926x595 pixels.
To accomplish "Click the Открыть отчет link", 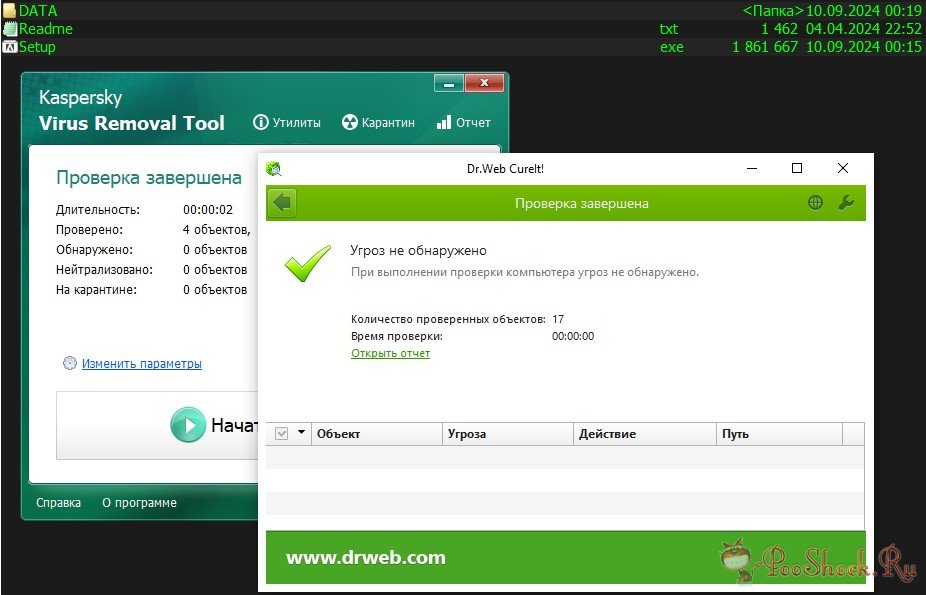I will click(x=390, y=353).
